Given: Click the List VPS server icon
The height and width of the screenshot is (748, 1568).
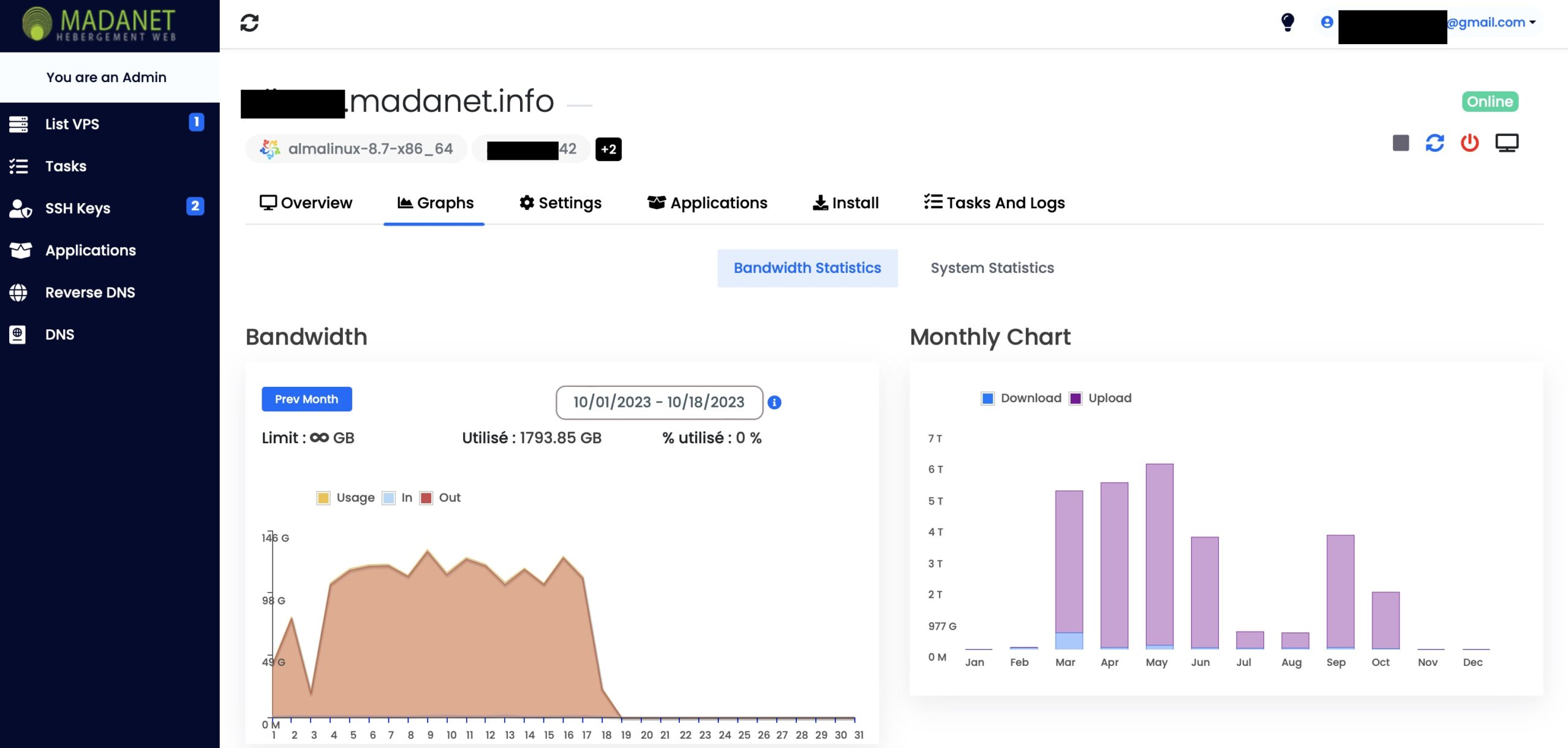Looking at the screenshot, I should point(18,124).
